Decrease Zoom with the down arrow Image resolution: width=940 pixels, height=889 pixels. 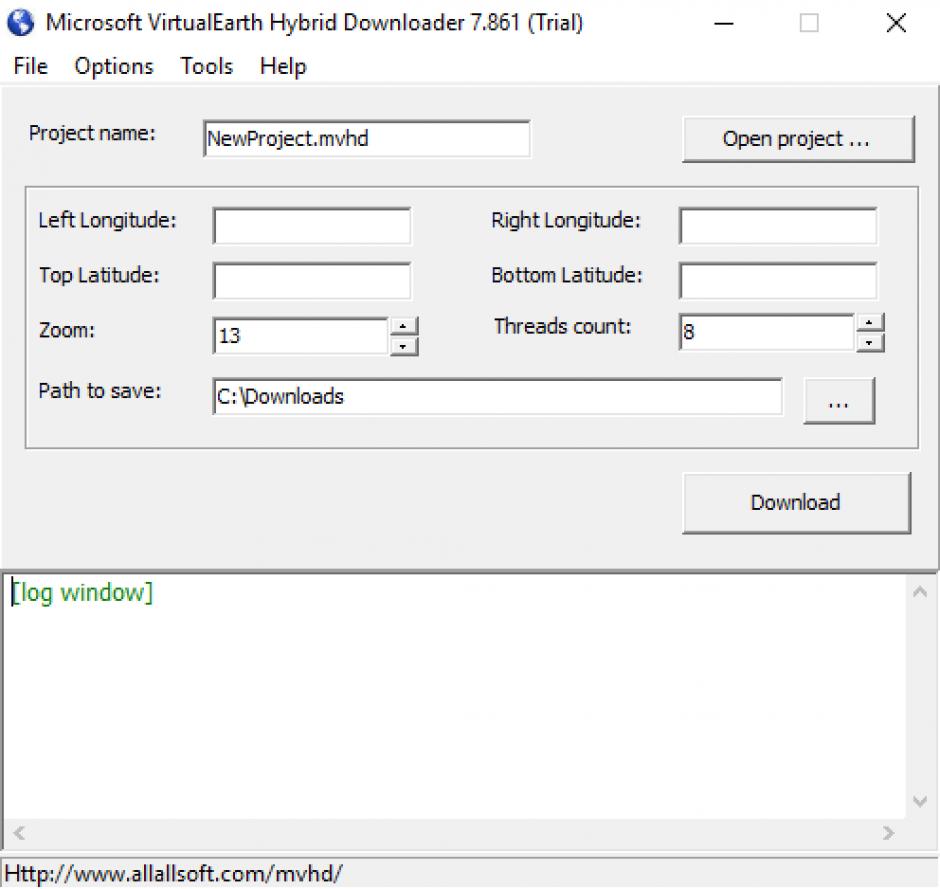(x=404, y=346)
